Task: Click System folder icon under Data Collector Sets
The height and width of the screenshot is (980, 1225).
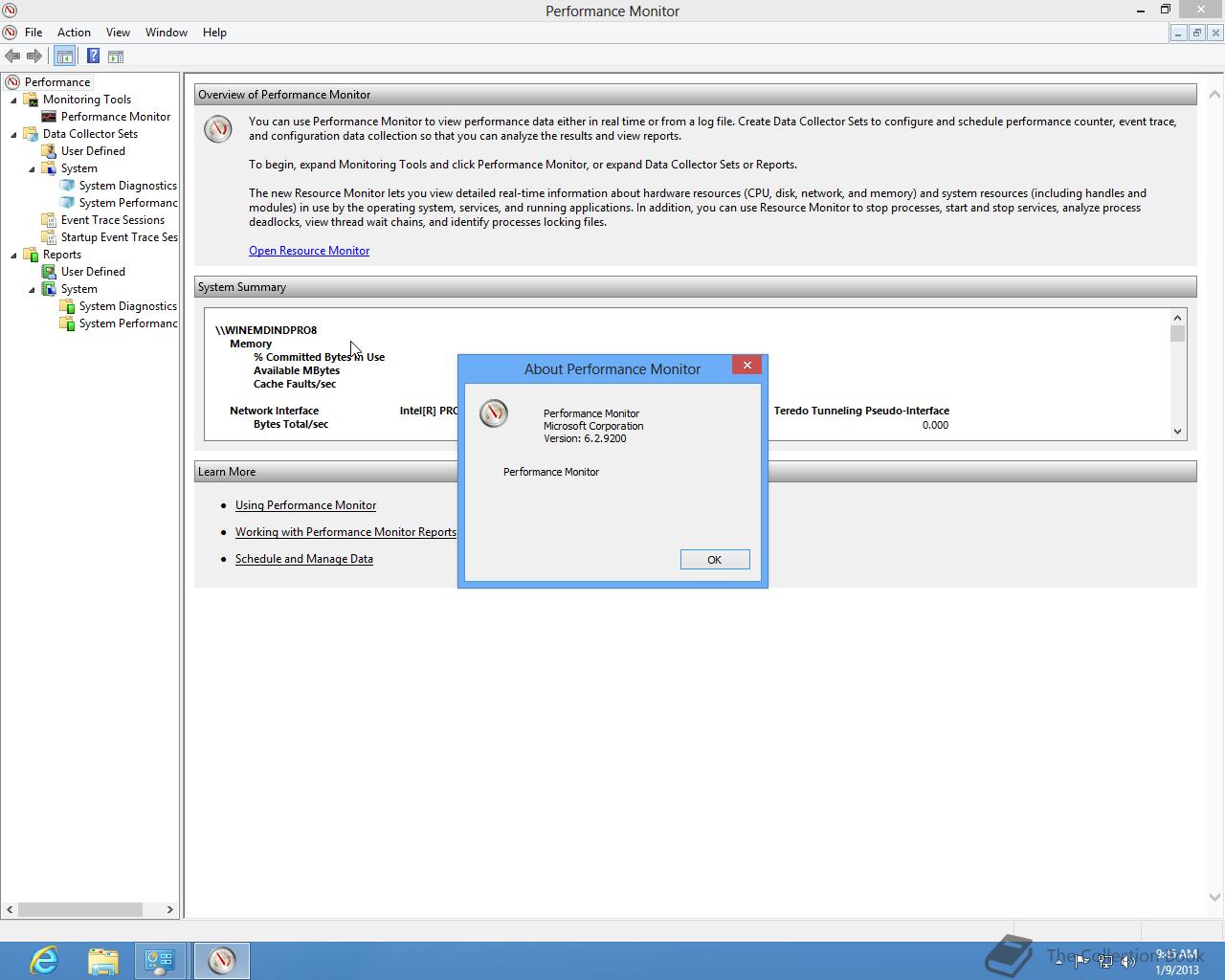Action: (x=49, y=168)
